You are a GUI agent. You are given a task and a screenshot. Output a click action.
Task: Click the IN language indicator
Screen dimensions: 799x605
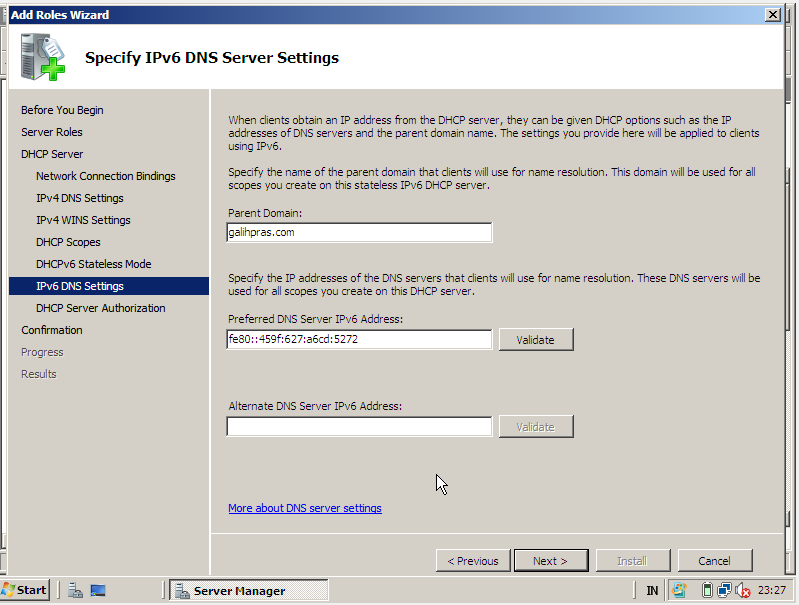(652, 591)
